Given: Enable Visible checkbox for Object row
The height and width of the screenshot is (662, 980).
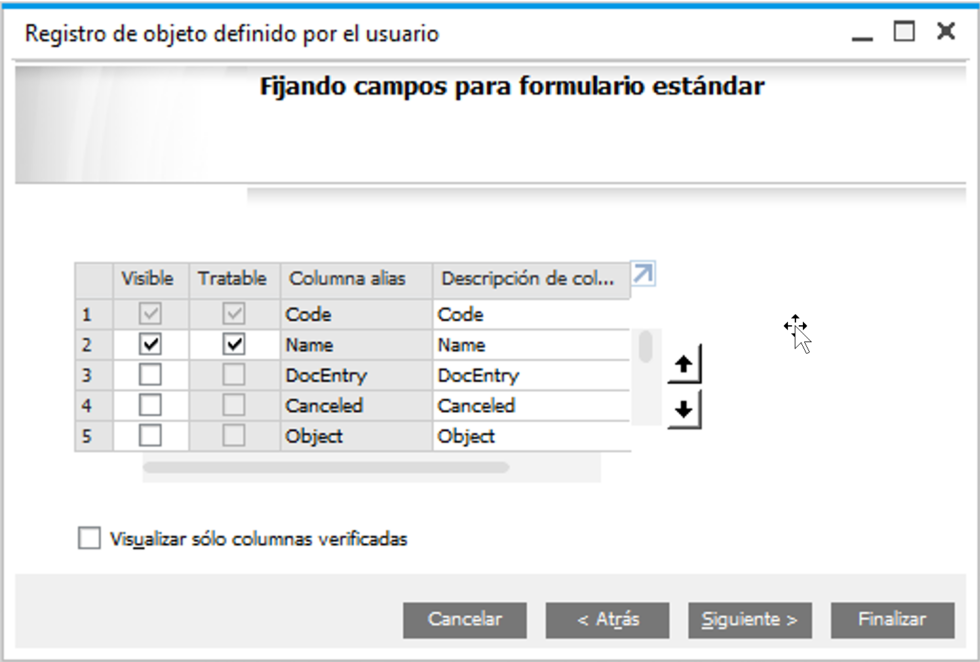Looking at the screenshot, I should 150,436.
